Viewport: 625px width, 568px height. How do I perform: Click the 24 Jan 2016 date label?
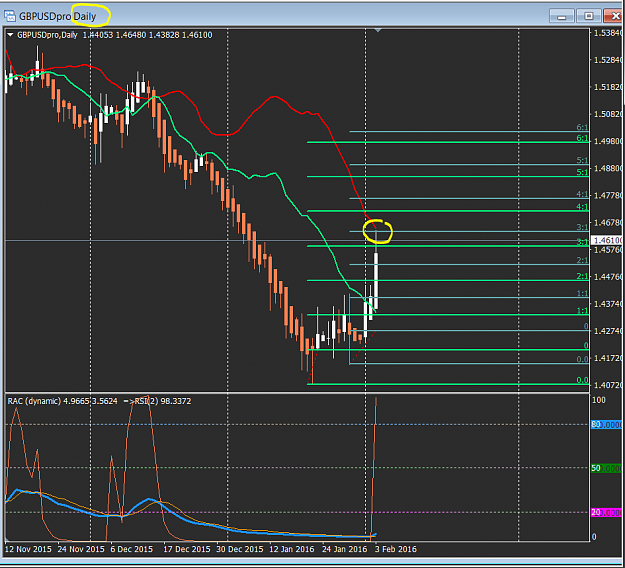pos(345,549)
